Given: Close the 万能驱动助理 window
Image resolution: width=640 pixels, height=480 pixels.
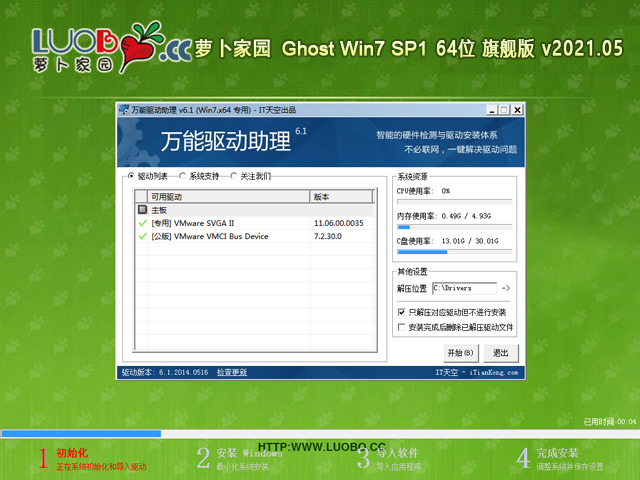Looking at the screenshot, I should [518, 110].
